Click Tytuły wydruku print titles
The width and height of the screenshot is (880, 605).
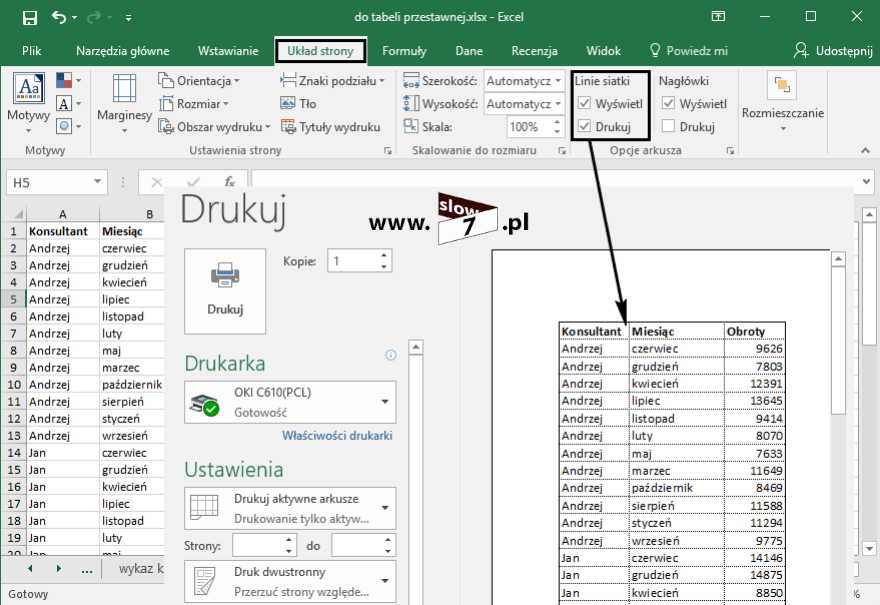(331, 127)
